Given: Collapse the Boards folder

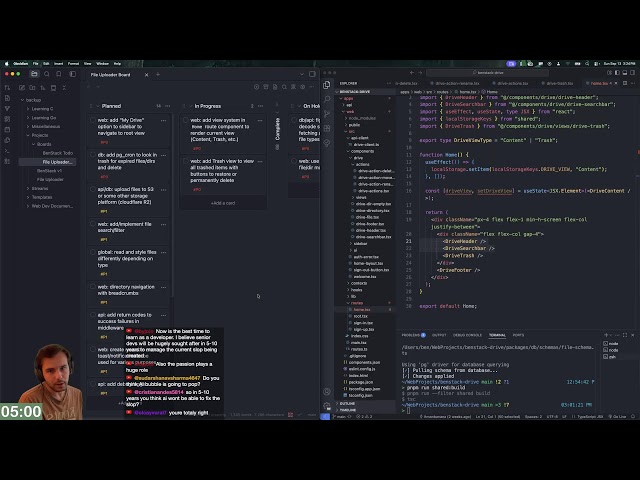Looking at the screenshot, I should pyautogui.click(x=33, y=144).
